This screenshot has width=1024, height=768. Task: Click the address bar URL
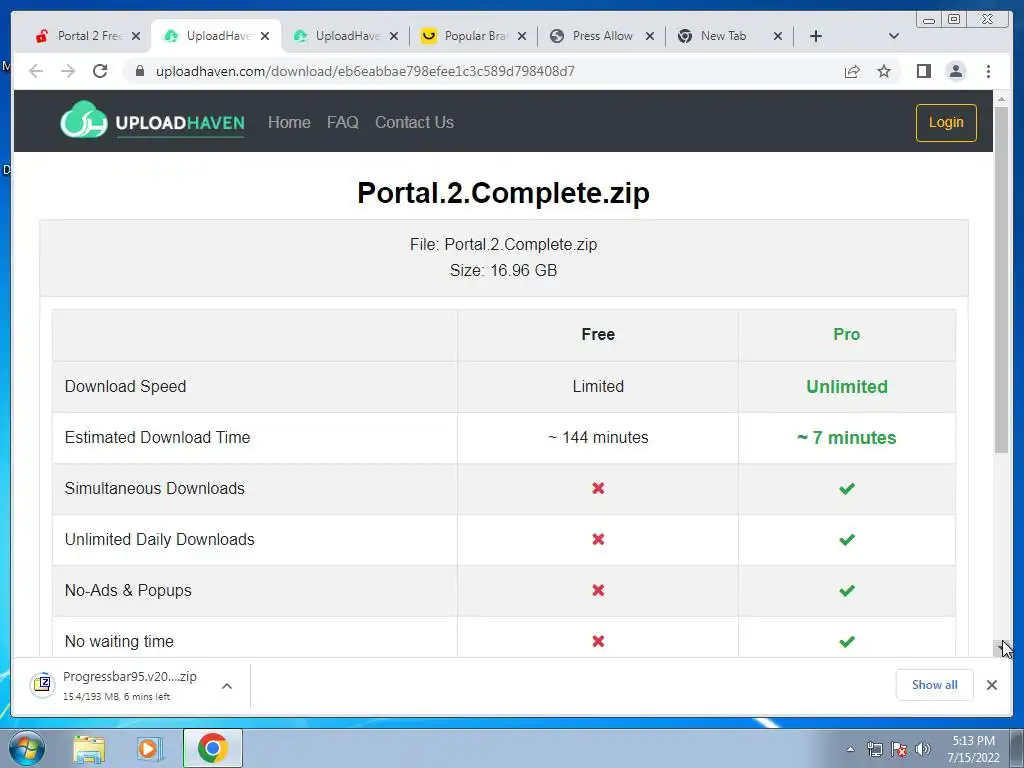coord(365,71)
